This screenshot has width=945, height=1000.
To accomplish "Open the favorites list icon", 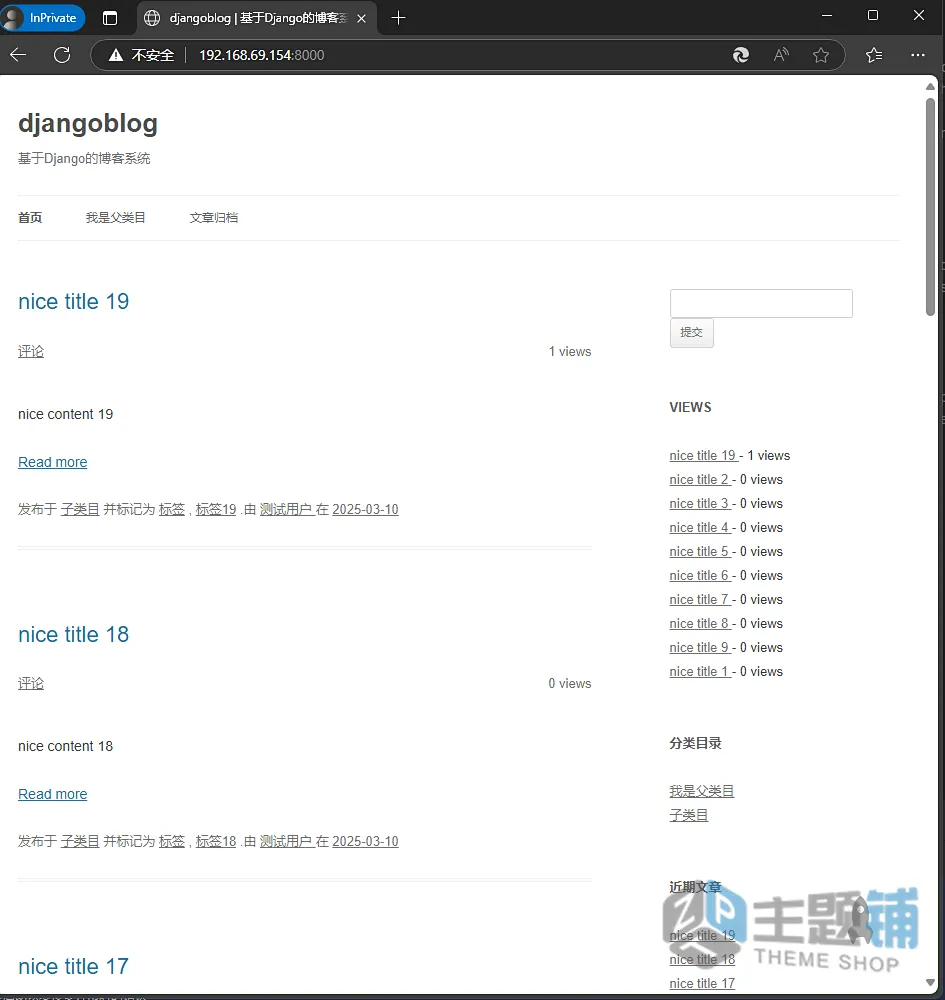I will click(874, 55).
